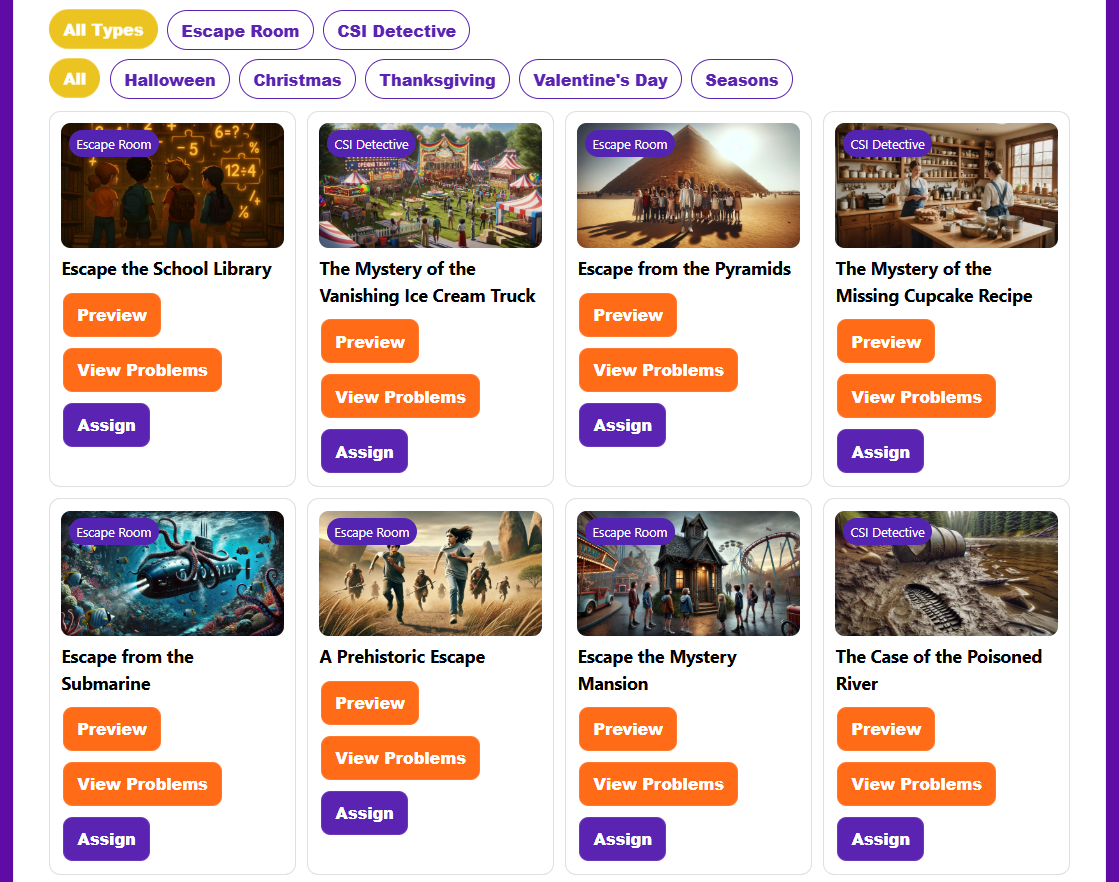Select the Seasons category filter
The height and width of the screenshot is (882, 1119).
(741, 79)
